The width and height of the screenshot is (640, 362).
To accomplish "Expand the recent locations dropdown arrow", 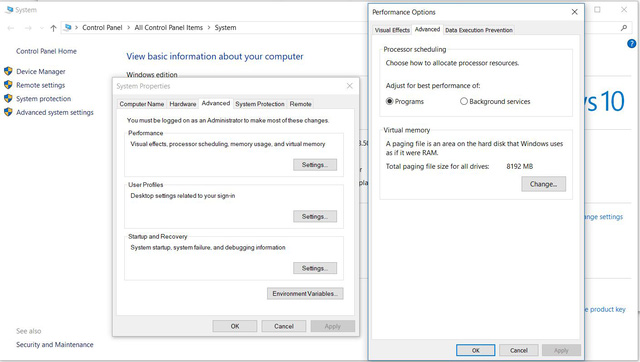I will [x=42, y=28].
